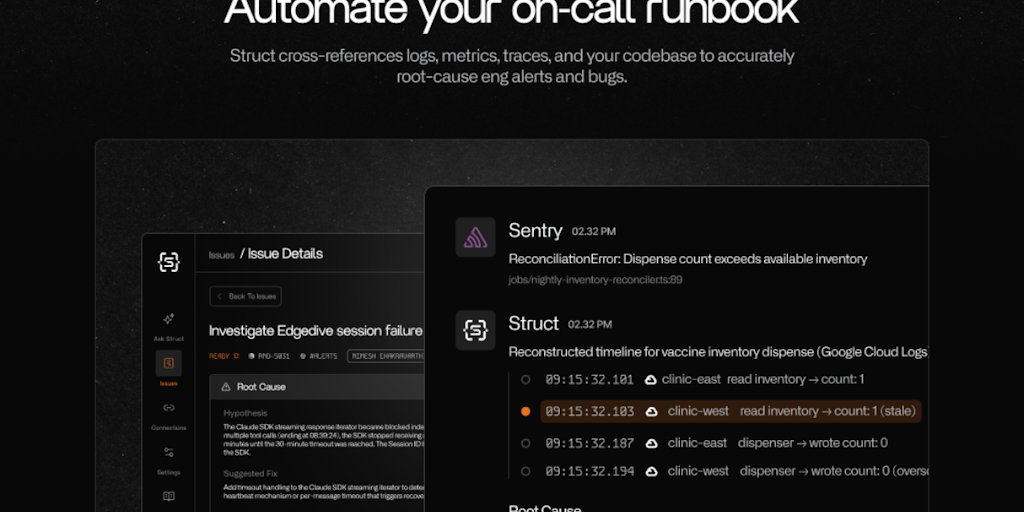Click the Root Cause panel header

tap(317, 387)
